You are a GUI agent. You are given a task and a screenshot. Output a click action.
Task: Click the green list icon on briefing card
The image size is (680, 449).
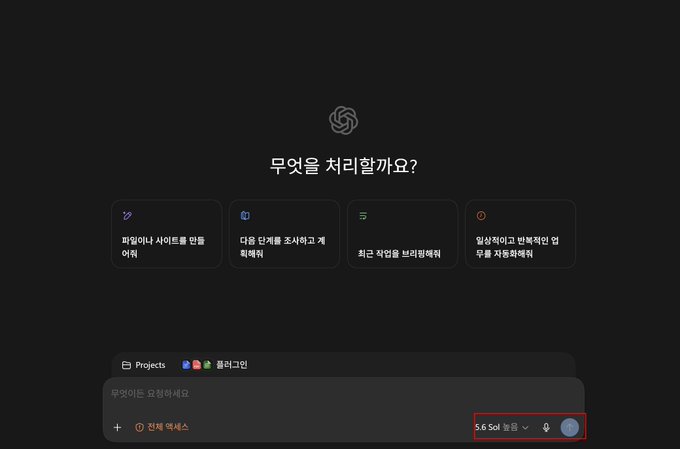(363, 216)
